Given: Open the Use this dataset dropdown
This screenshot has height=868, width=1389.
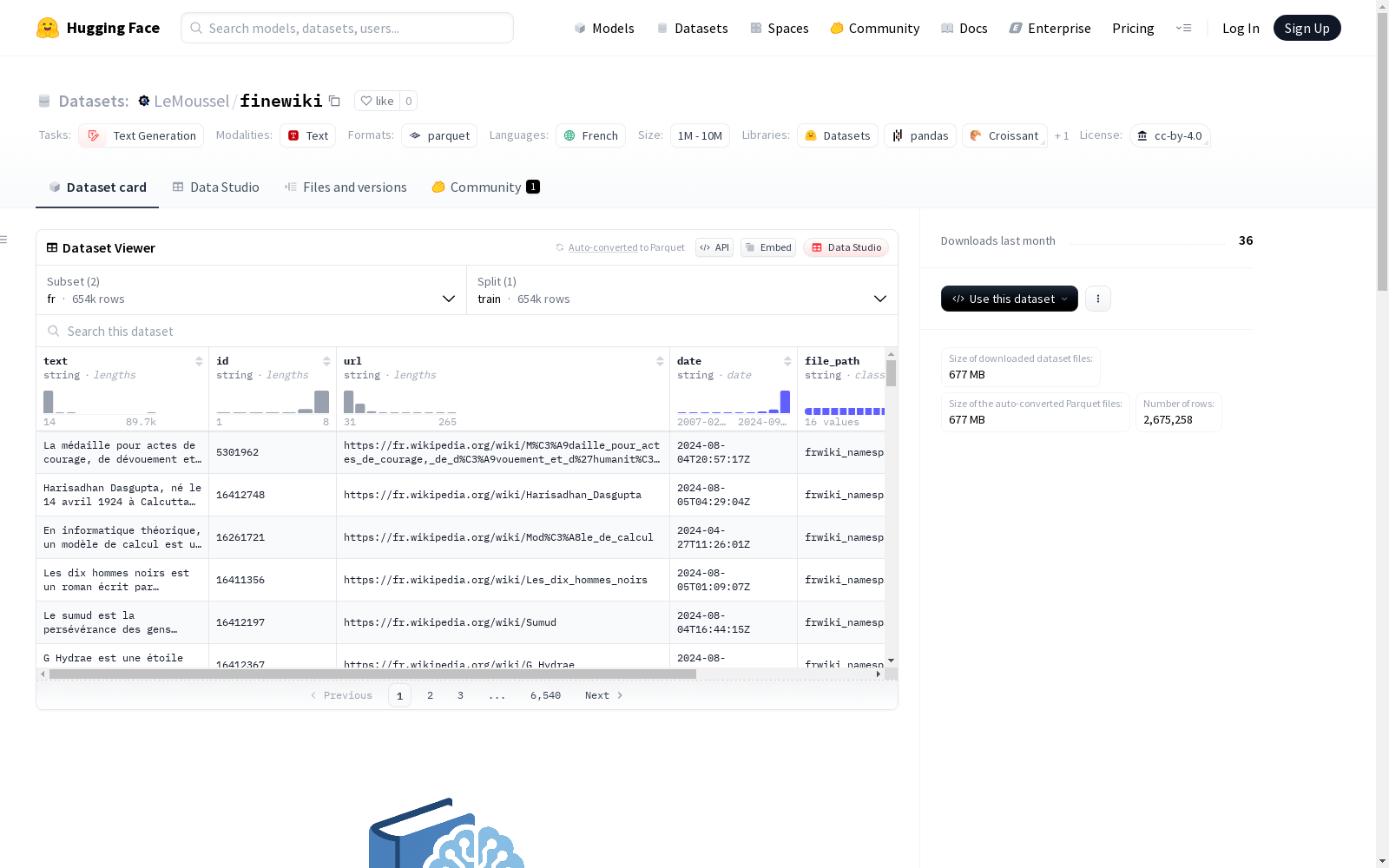Looking at the screenshot, I should tap(1010, 299).
